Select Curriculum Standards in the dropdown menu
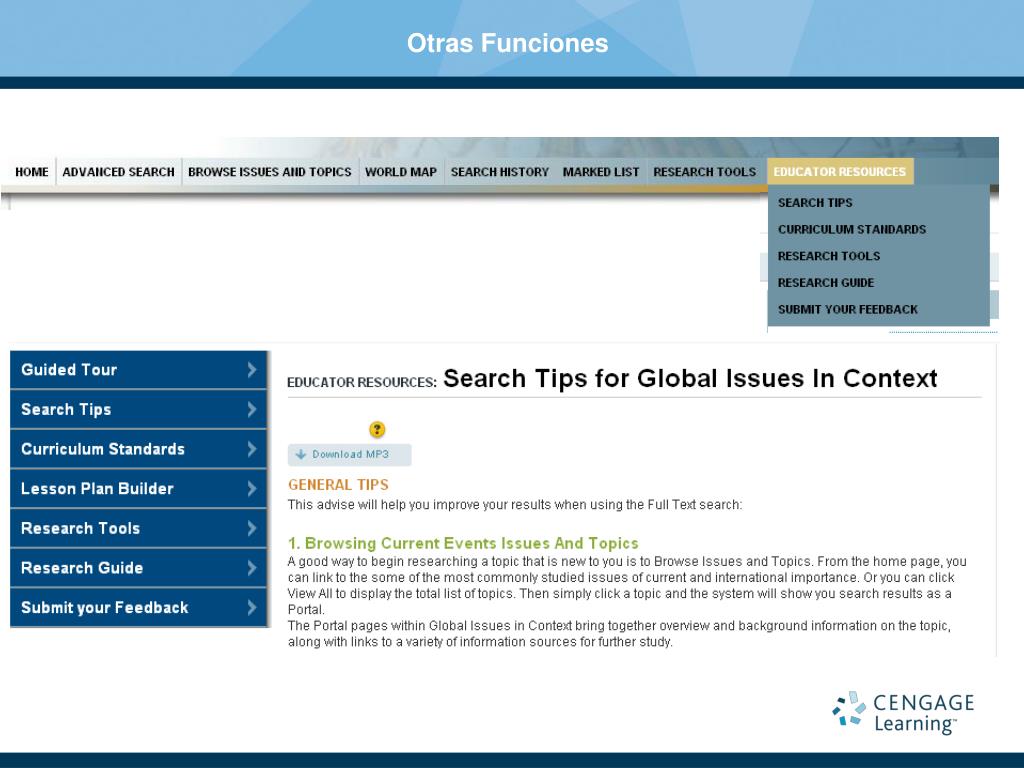1024x768 pixels. click(852, 229)
